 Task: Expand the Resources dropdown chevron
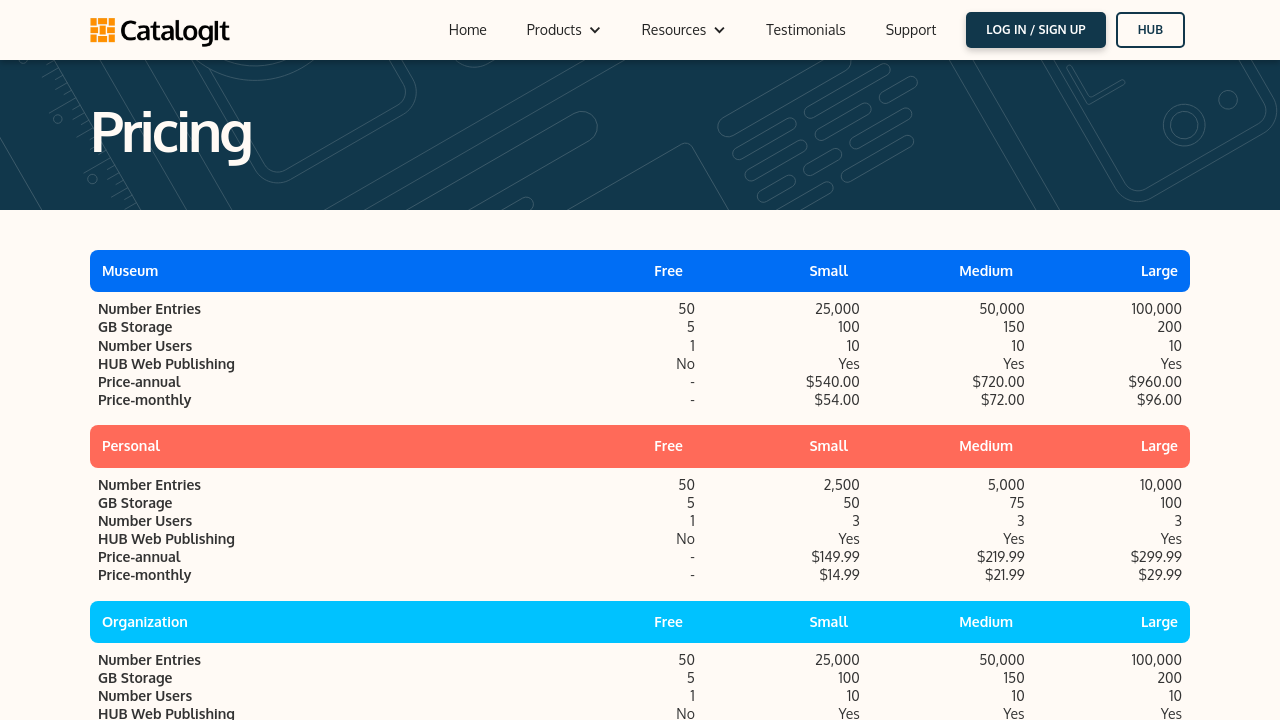719,30
